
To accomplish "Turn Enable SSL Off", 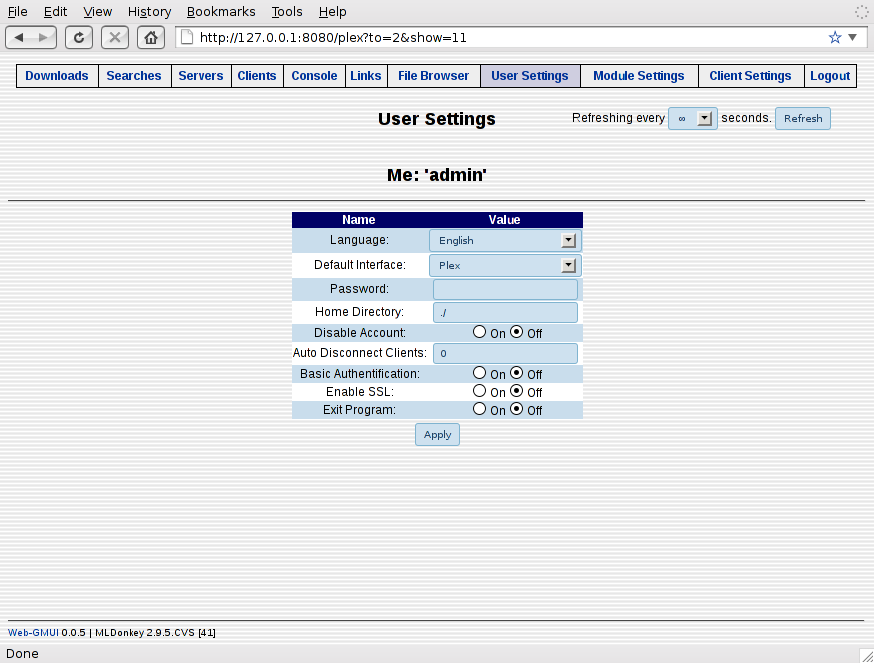I will coord(517,391).
